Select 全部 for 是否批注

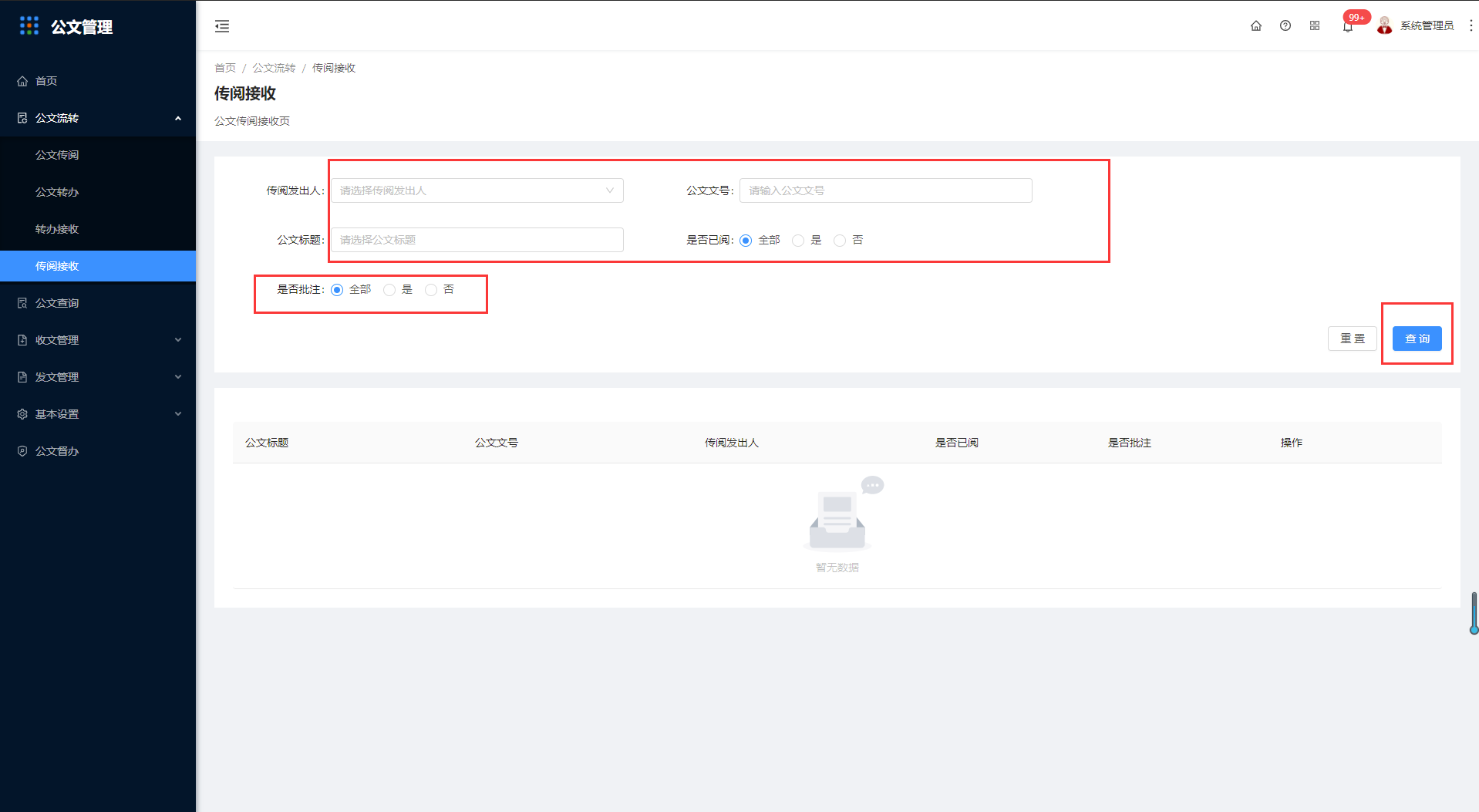(337, 290)
